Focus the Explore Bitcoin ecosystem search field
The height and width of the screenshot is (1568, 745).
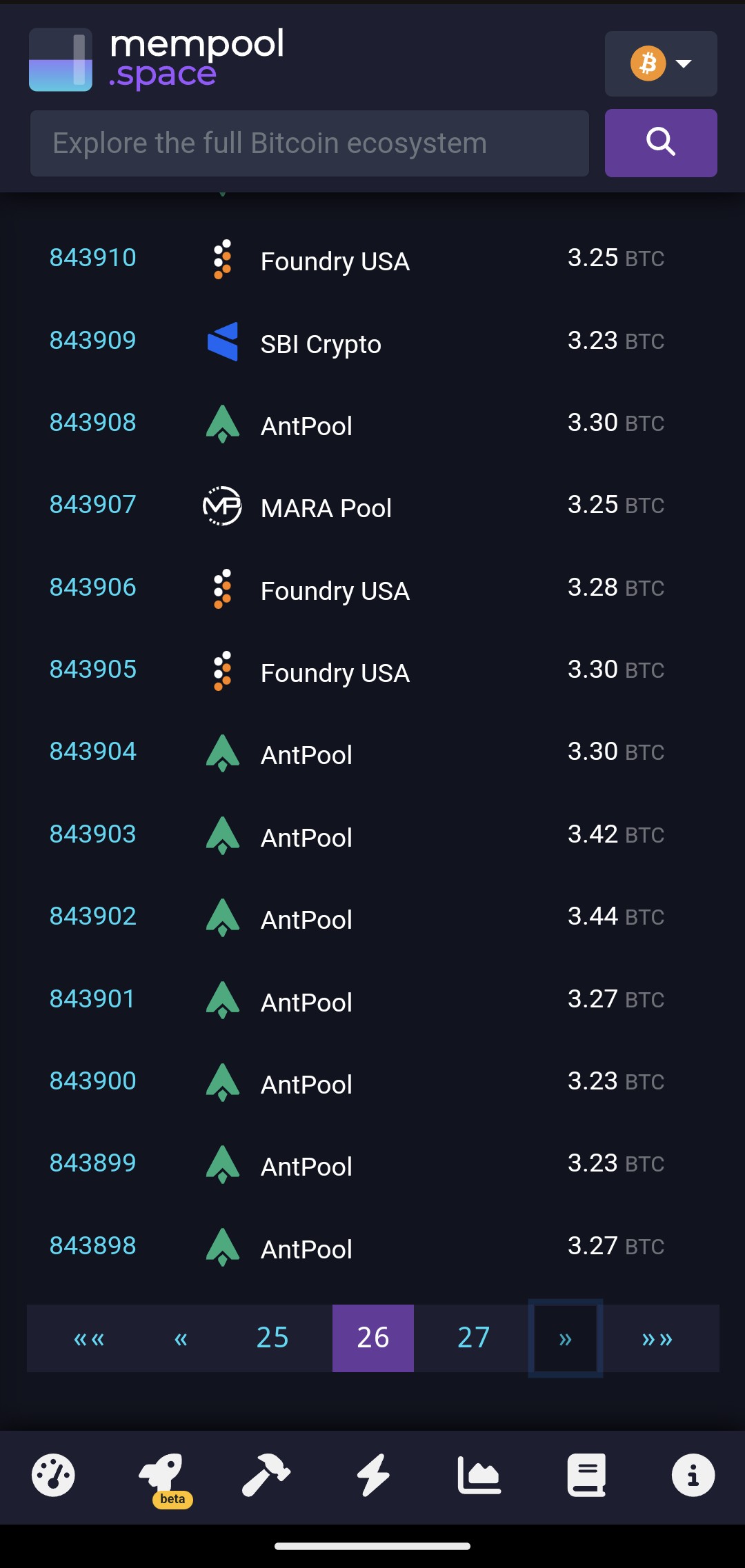[309, 143]
